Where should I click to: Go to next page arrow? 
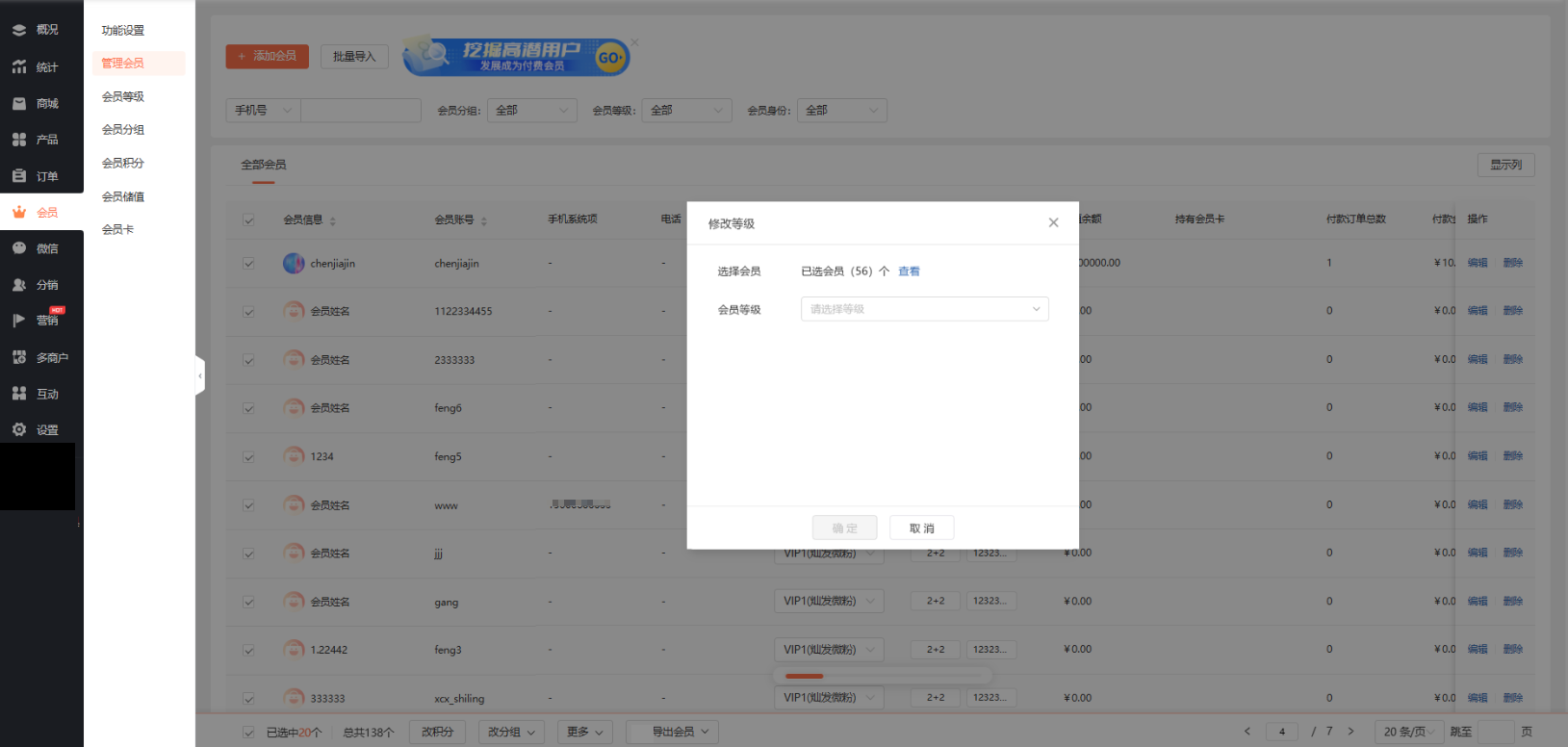pyautogui.click(x=1350, y=732)
